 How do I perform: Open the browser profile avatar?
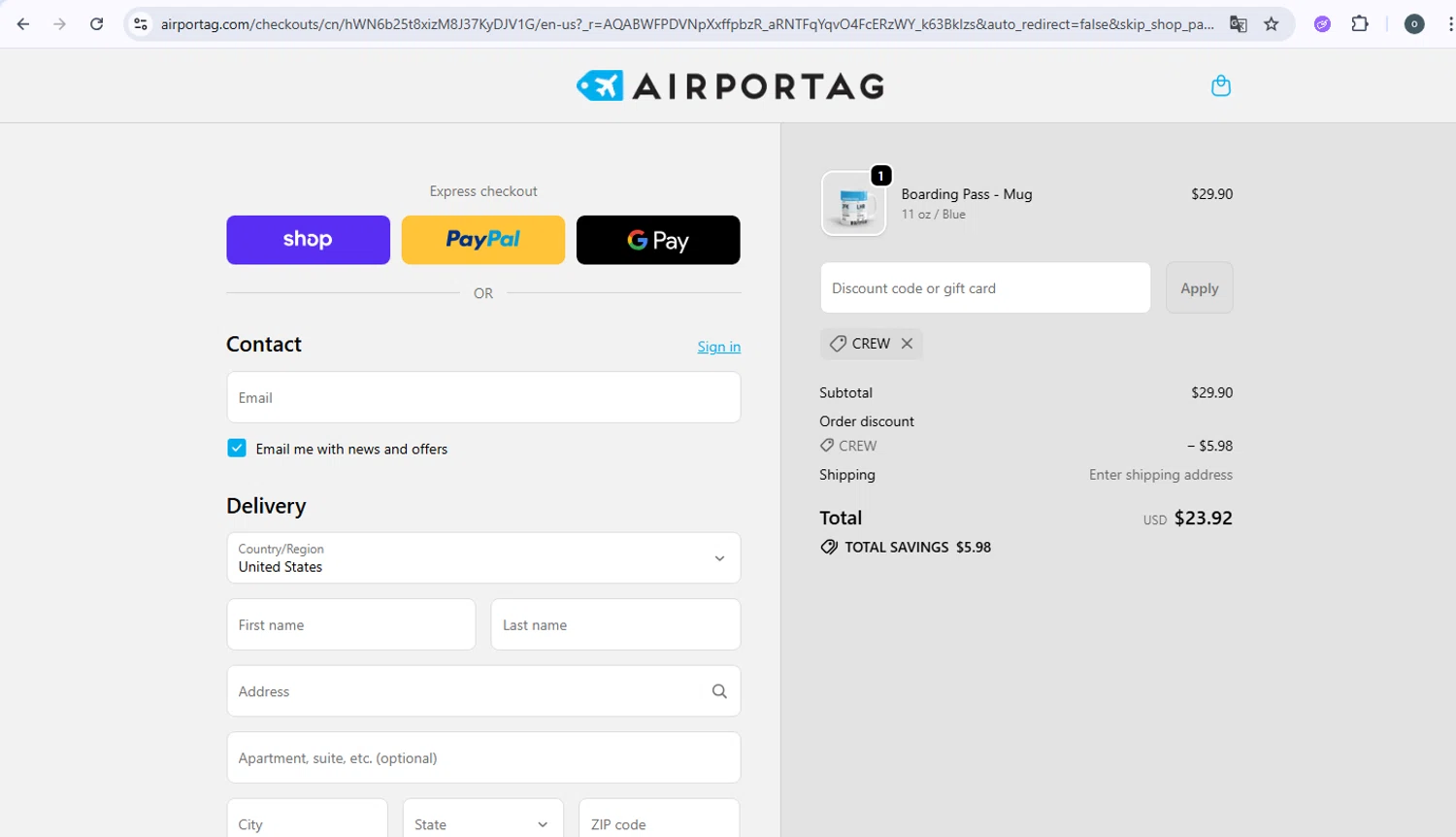click(x=1414, y=24)
